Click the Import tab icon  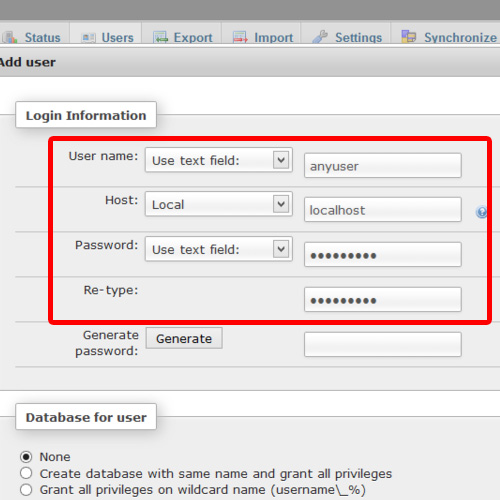pos(240,37)
